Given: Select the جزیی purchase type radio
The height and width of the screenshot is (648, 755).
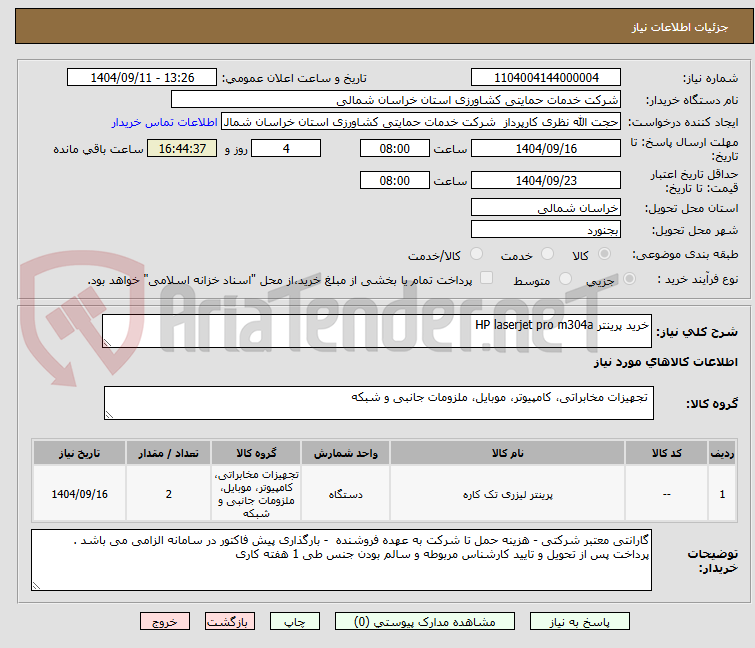Looking at the screenshot, I should click(x=629, y=279).
